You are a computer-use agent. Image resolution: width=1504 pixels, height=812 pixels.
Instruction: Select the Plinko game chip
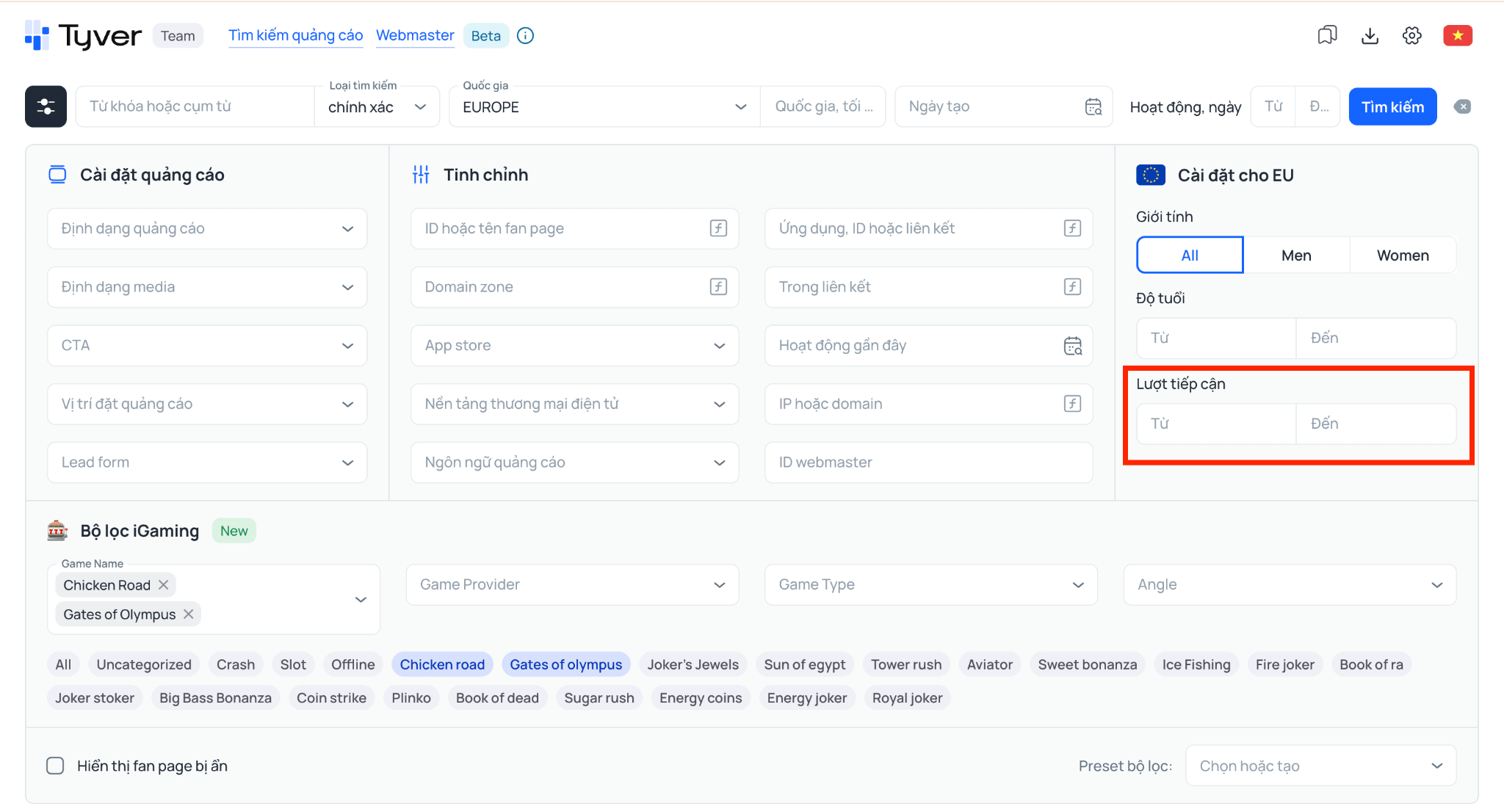click(x=411, y=697)
